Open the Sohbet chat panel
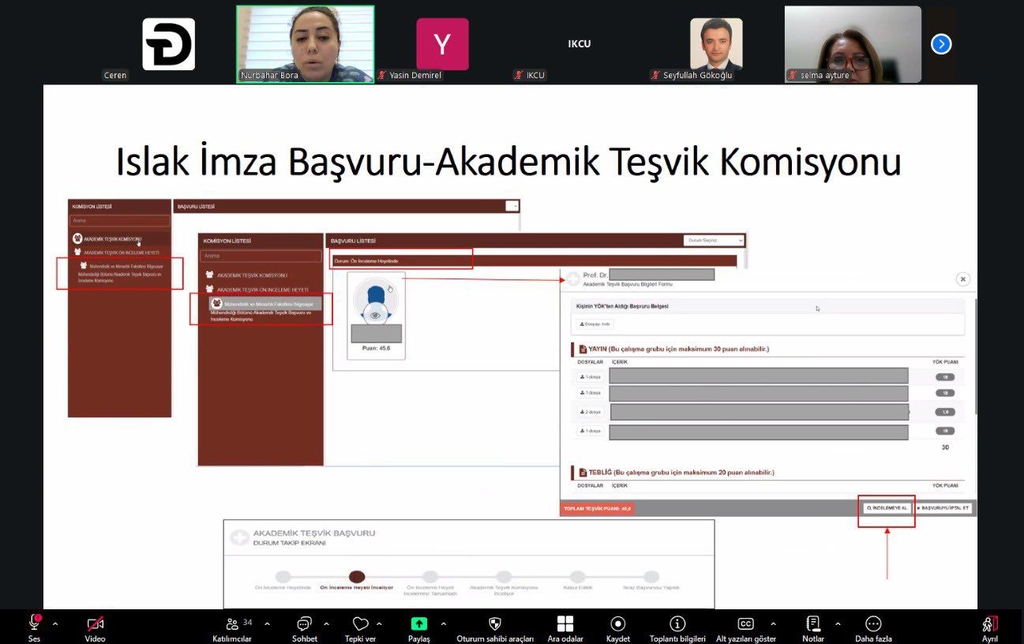The width and height of the screenshot is (1024, 644). click(304, 623)
